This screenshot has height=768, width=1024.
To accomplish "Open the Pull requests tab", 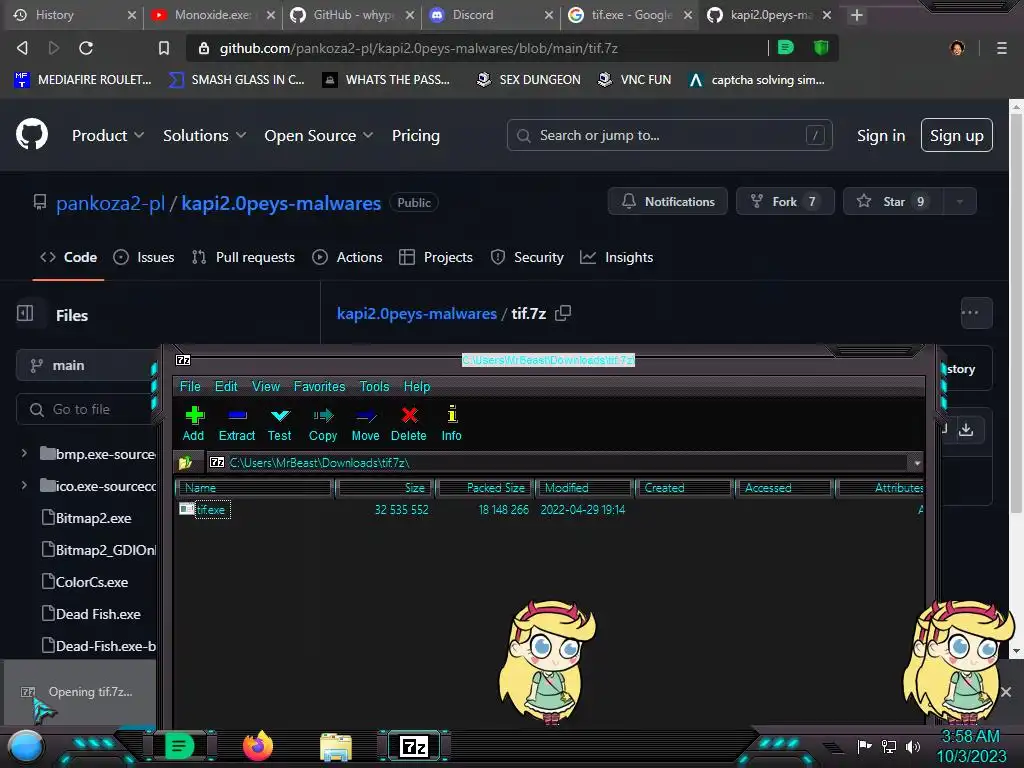I will 244,257.
